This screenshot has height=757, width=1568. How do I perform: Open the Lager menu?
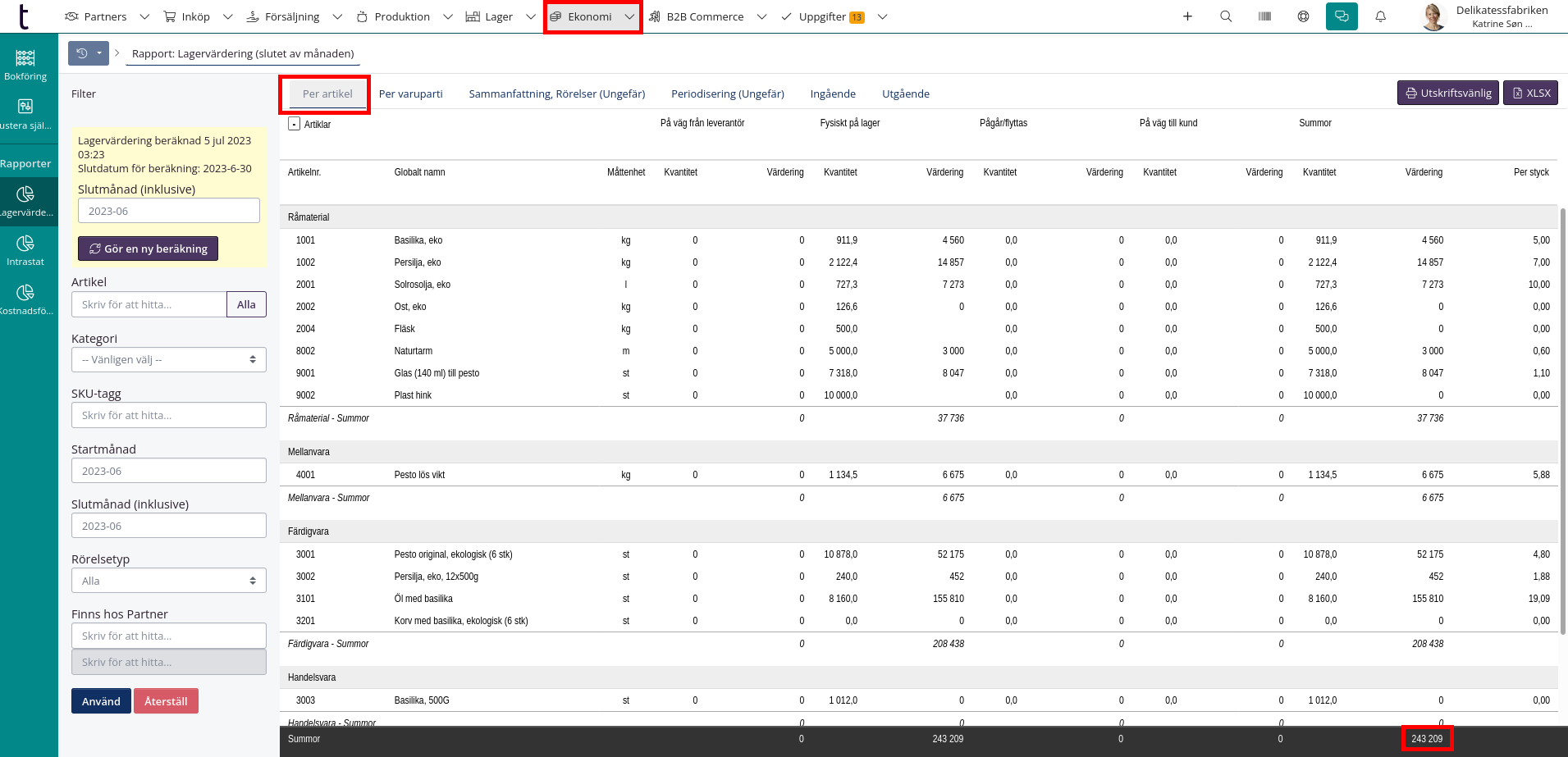tap(499, 16)
